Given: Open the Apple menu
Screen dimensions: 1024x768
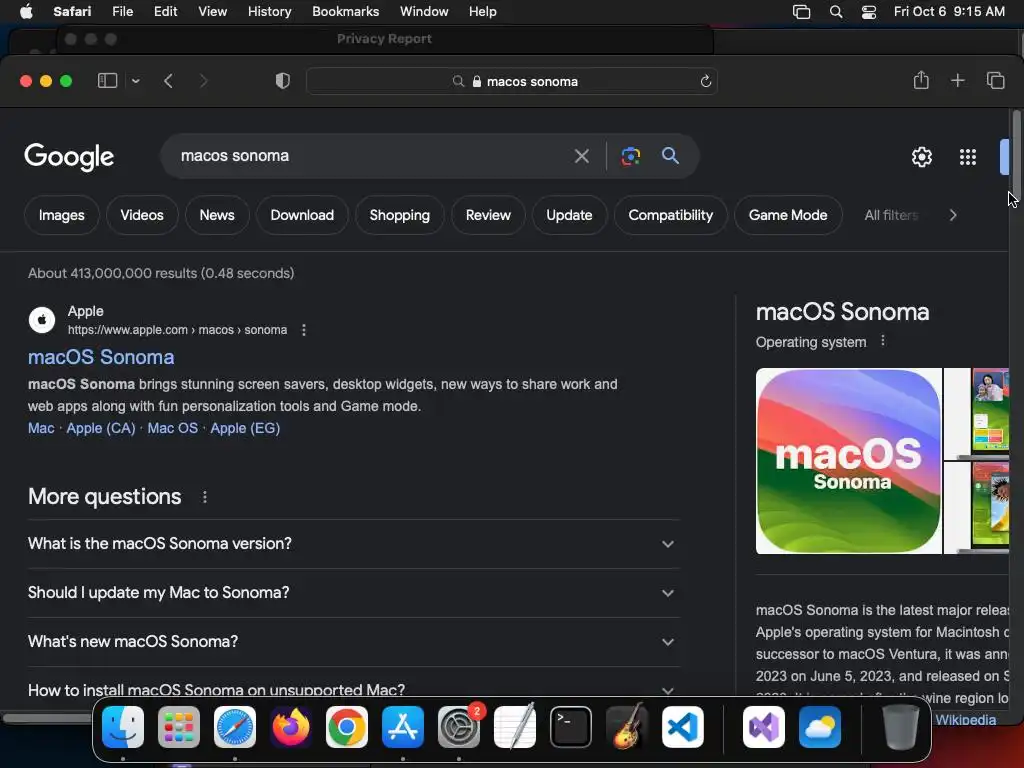Looking at the screenshot, I should (x=26, y=11).
